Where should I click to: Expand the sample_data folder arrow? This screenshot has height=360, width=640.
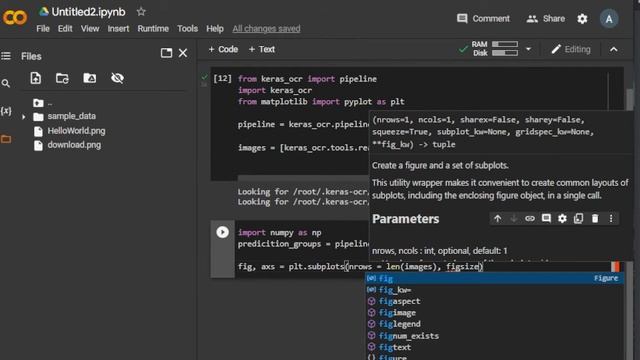(x=23, y=117)
